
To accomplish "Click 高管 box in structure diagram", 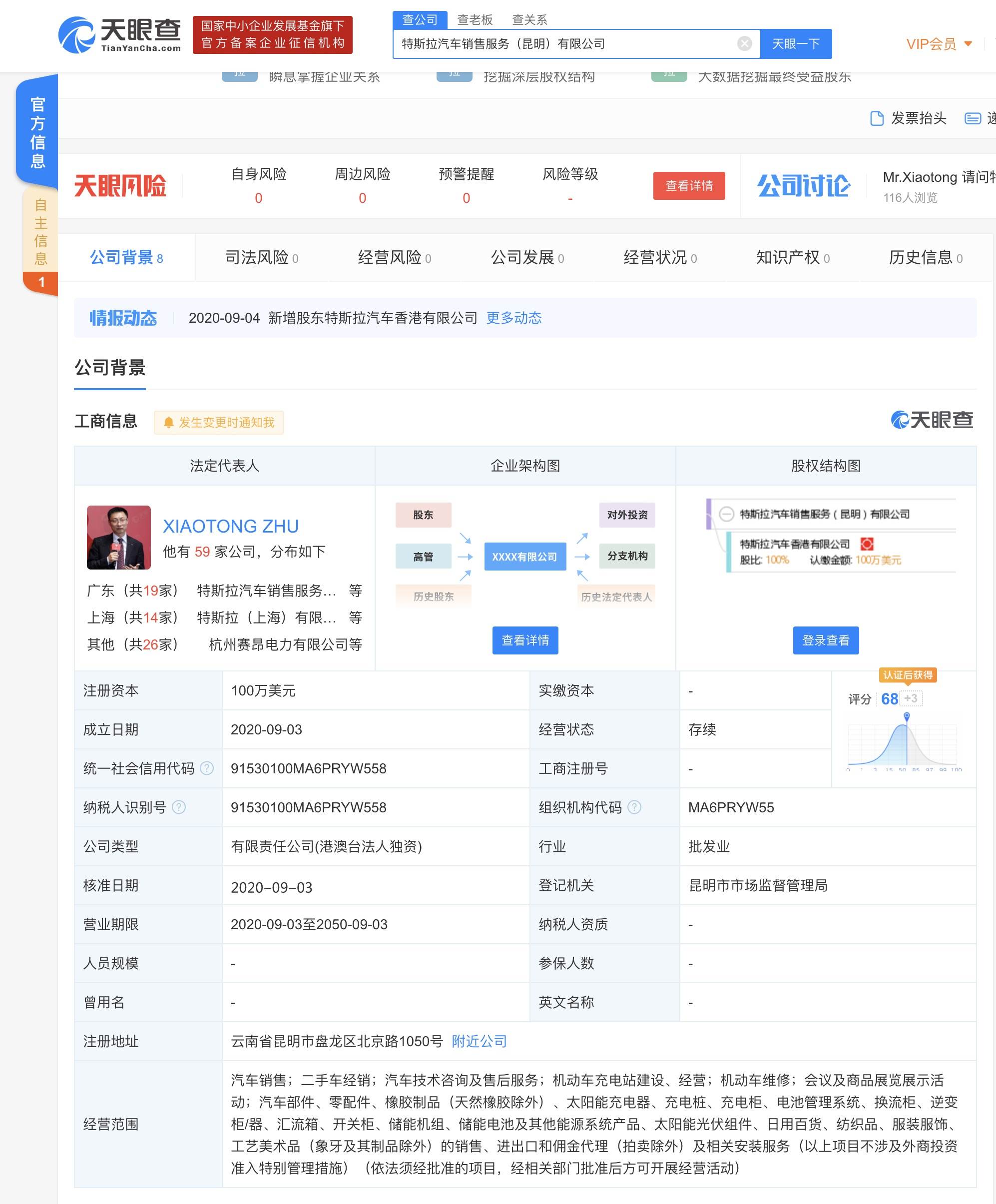I will point(424,556).
